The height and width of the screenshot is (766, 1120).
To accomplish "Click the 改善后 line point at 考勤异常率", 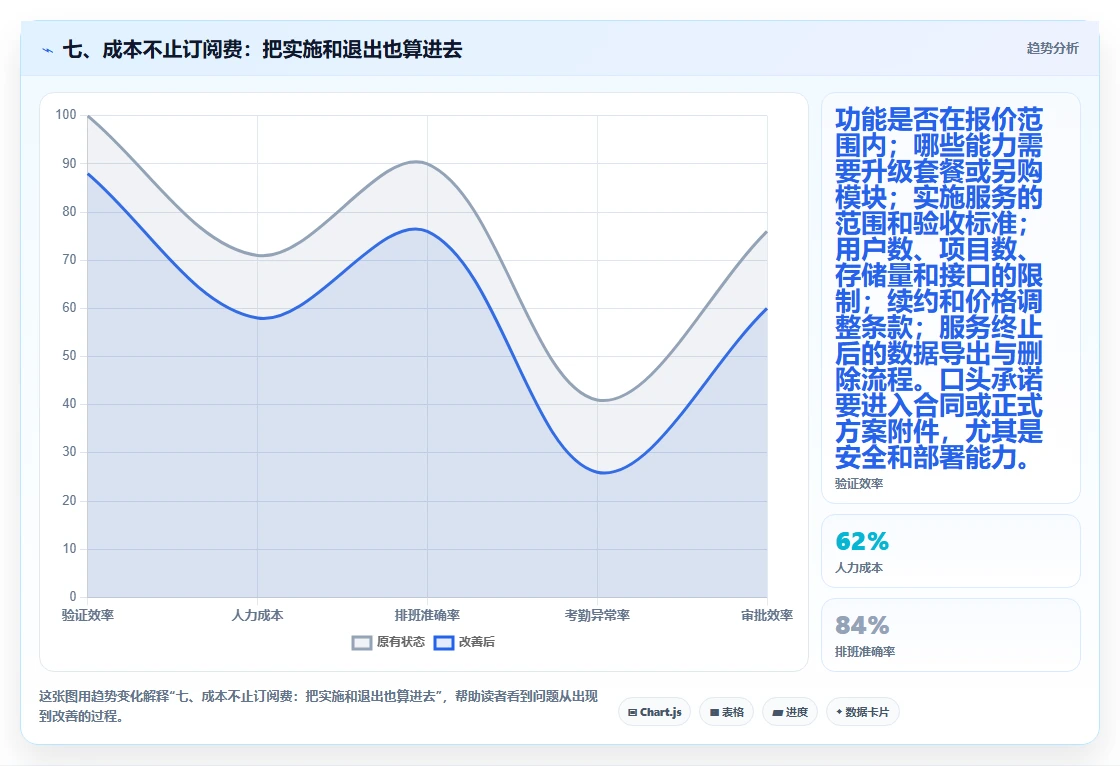I will point(597,472).
